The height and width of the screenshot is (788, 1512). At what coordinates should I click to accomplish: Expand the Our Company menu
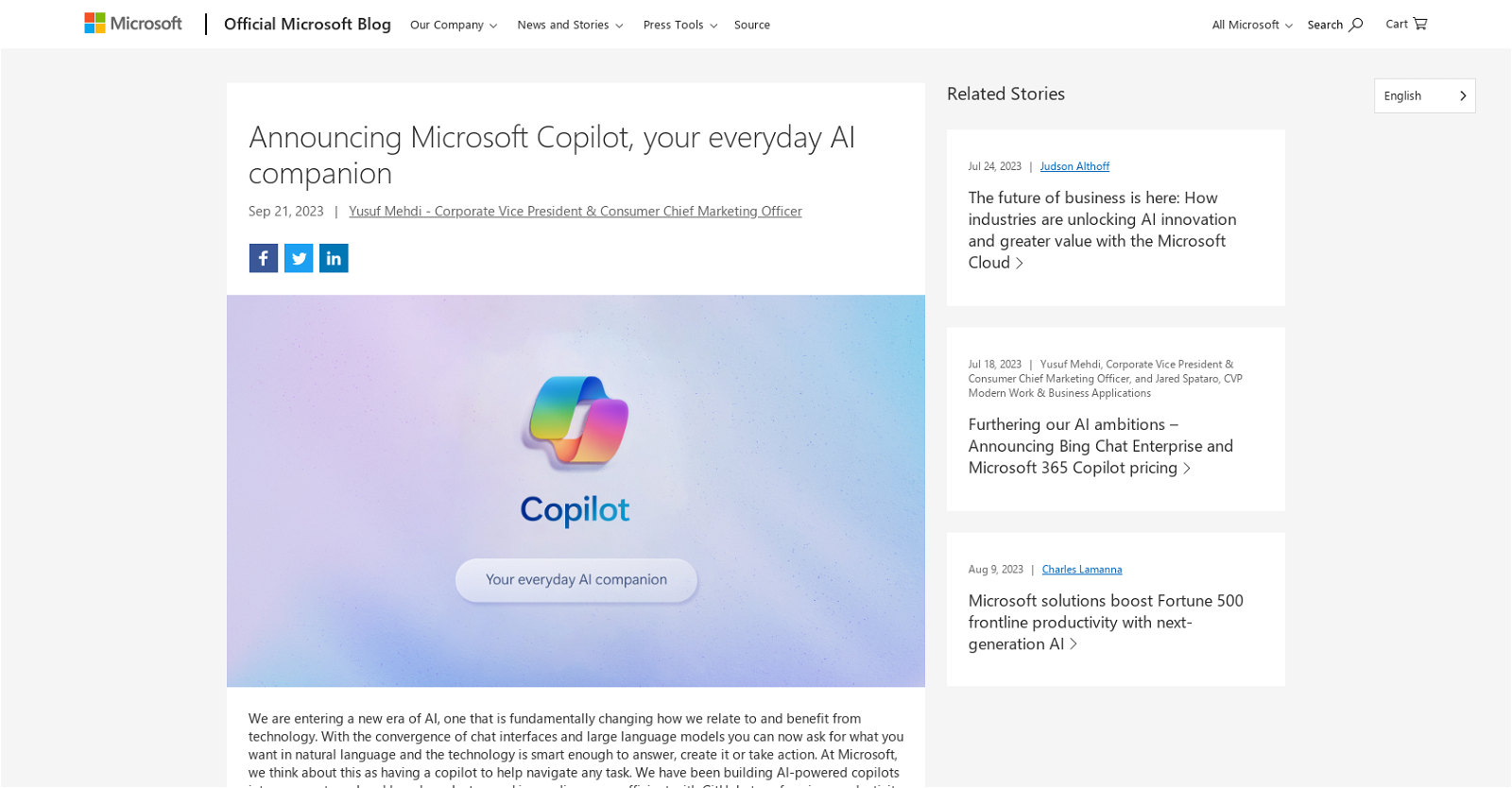454,25
